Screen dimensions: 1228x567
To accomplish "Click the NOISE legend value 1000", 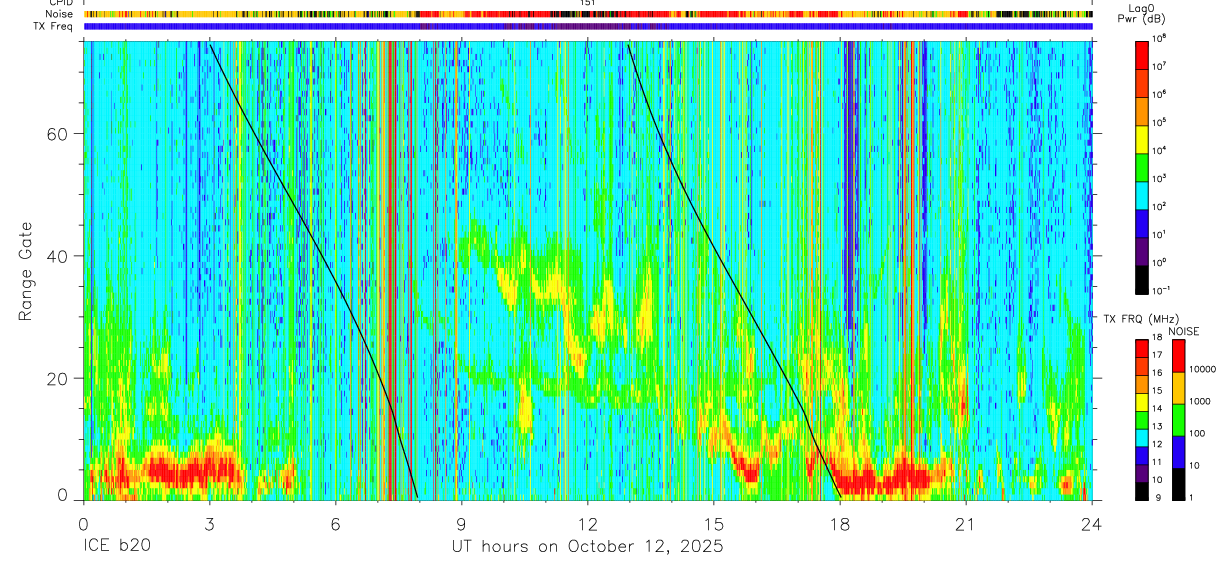I will coord(1201,402).
